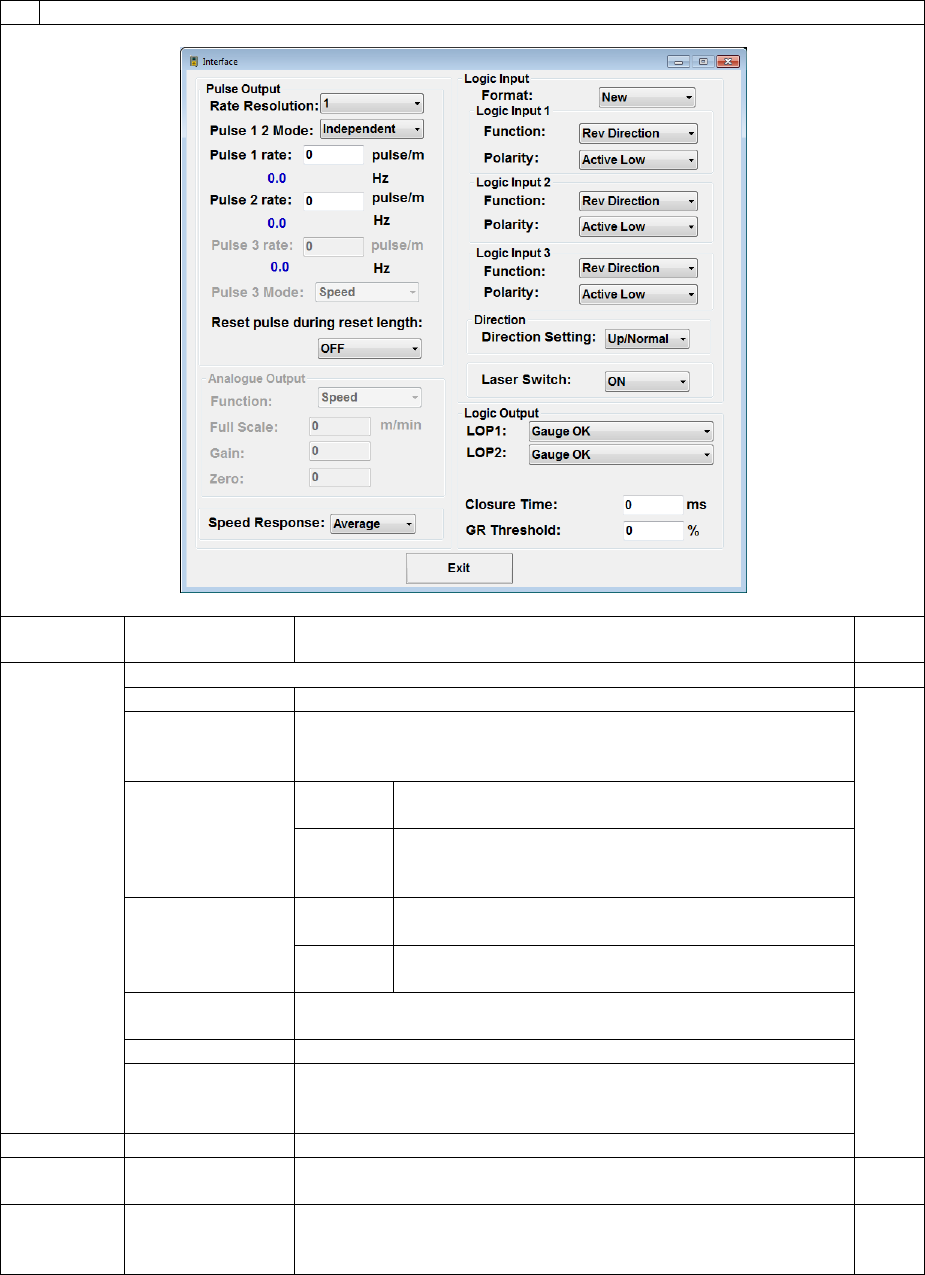Click the Interface window title icon

tap(193, 61)
